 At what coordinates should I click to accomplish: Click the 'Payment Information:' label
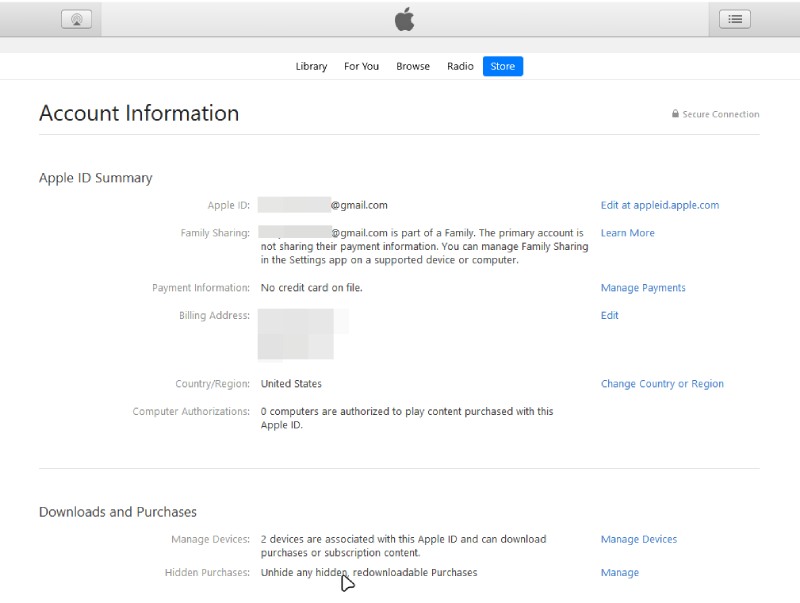201,288
